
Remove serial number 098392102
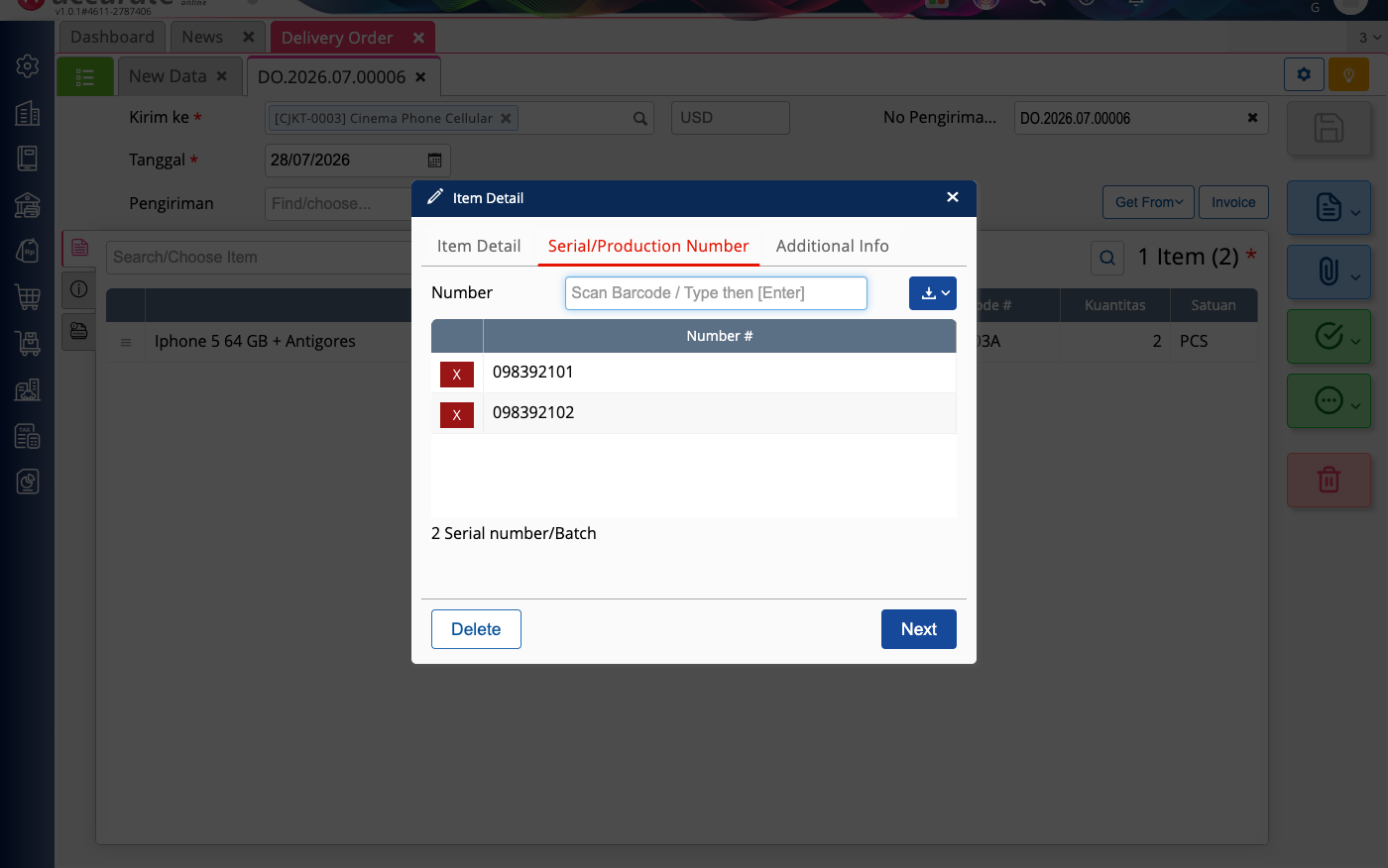(457, 414)
